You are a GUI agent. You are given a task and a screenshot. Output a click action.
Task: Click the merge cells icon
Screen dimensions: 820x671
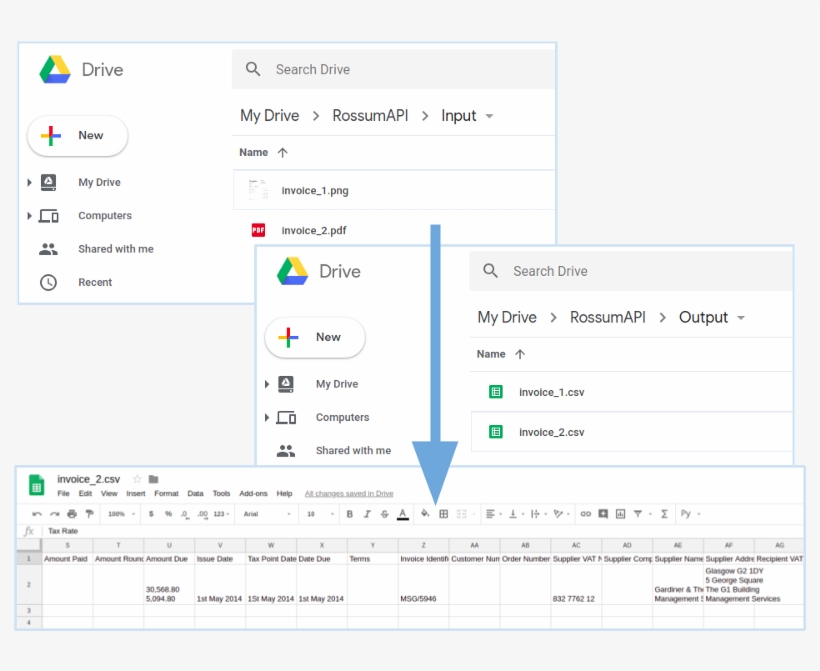462,514
